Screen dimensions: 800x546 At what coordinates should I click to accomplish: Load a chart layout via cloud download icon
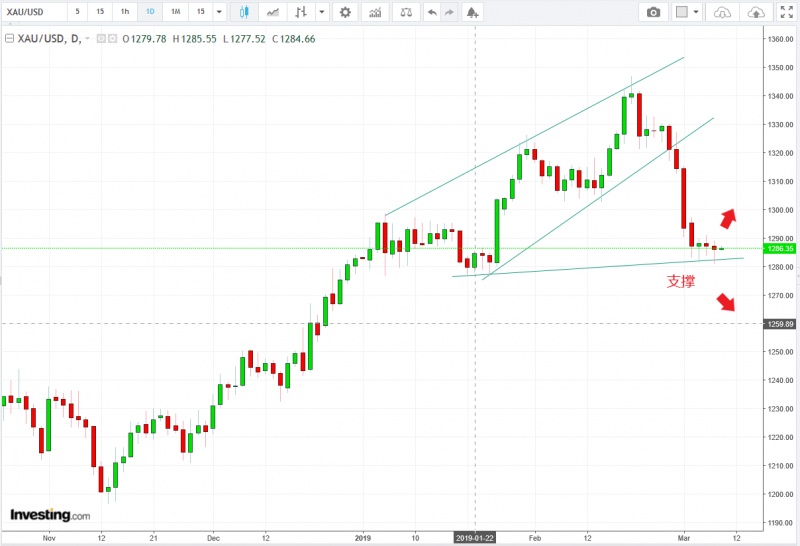pyautogui.click(x=722, y=12)
